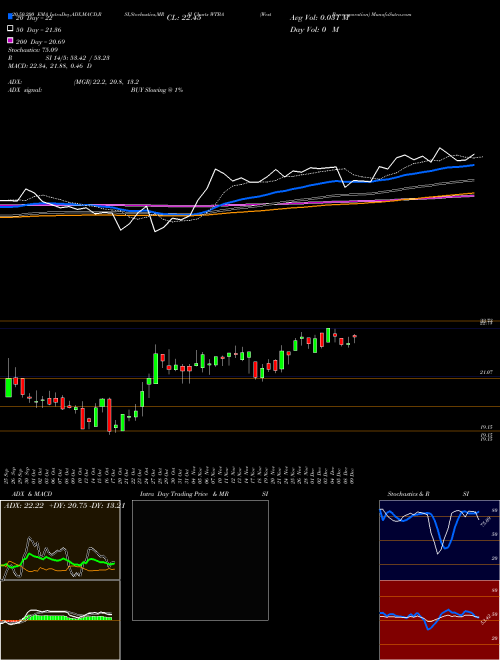Viewport: 500px width, 660px height.
Task: Select the '50 Day - 21.36' legend text
Action: 39,30
